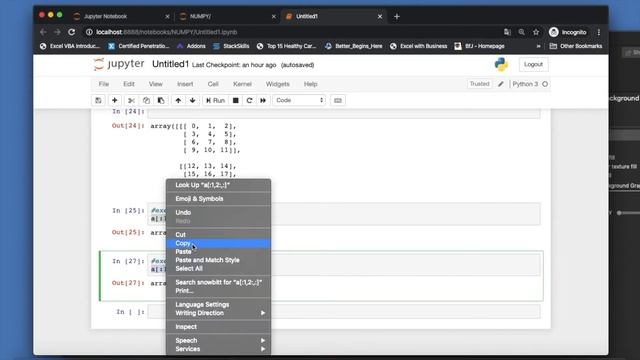640x360 pixels.
Task: Click the empty In [ ] code cell
Action: tap(344, 312)
